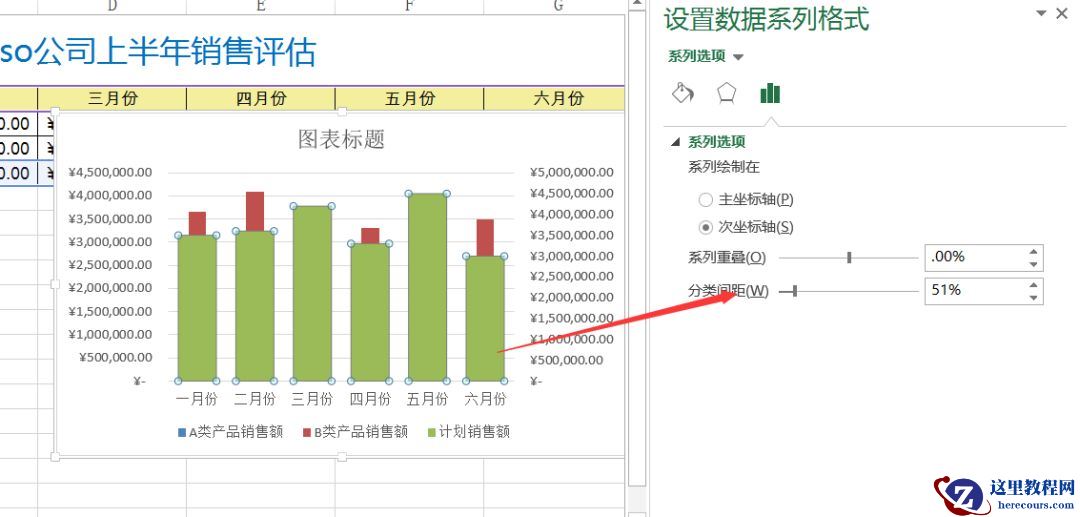Open the task pane options dropdown arrow
This screenshot has width=1080, height=517.
tap(1041, 14)
